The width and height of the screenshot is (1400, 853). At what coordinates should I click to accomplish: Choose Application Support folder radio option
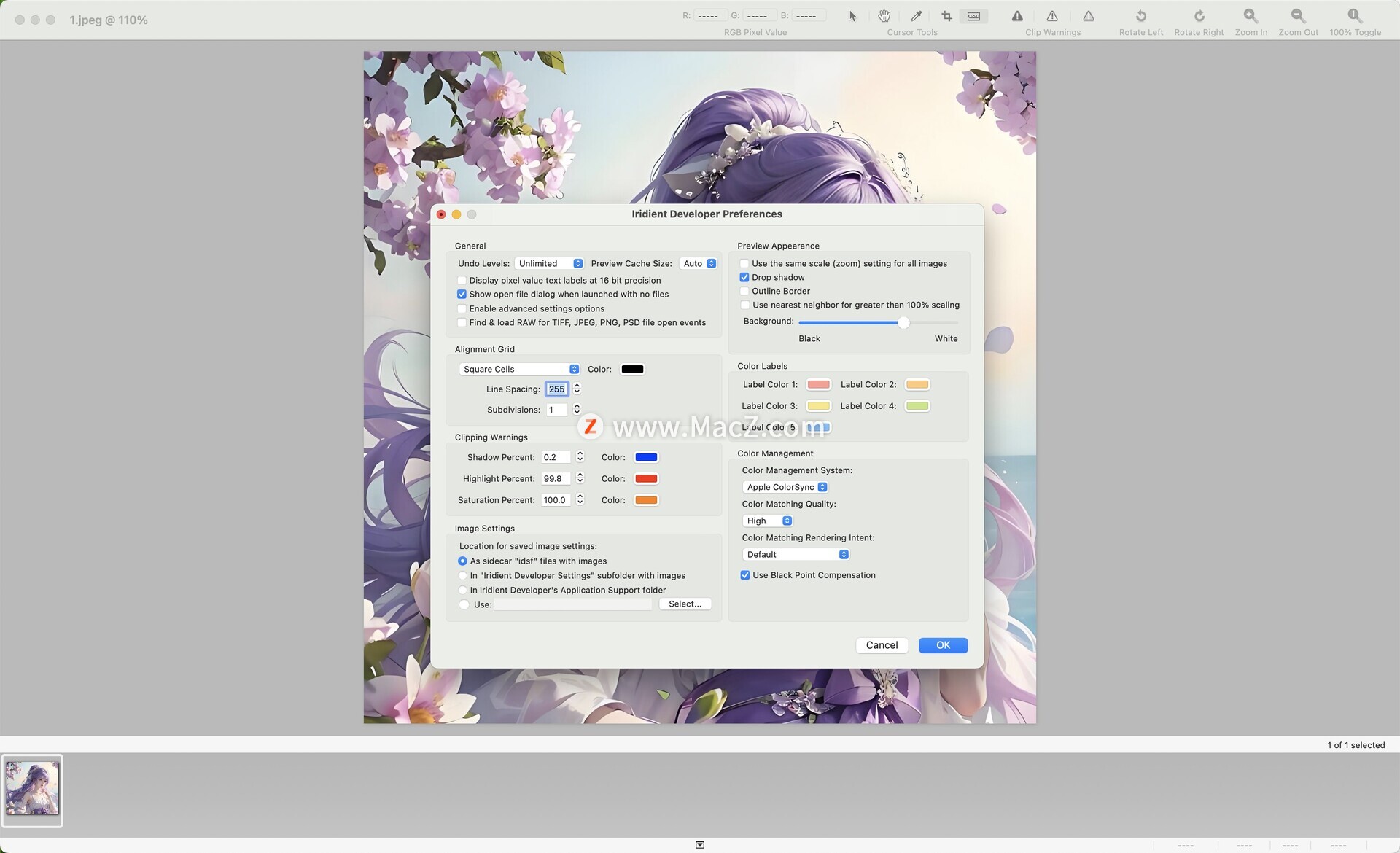point(462,591)
